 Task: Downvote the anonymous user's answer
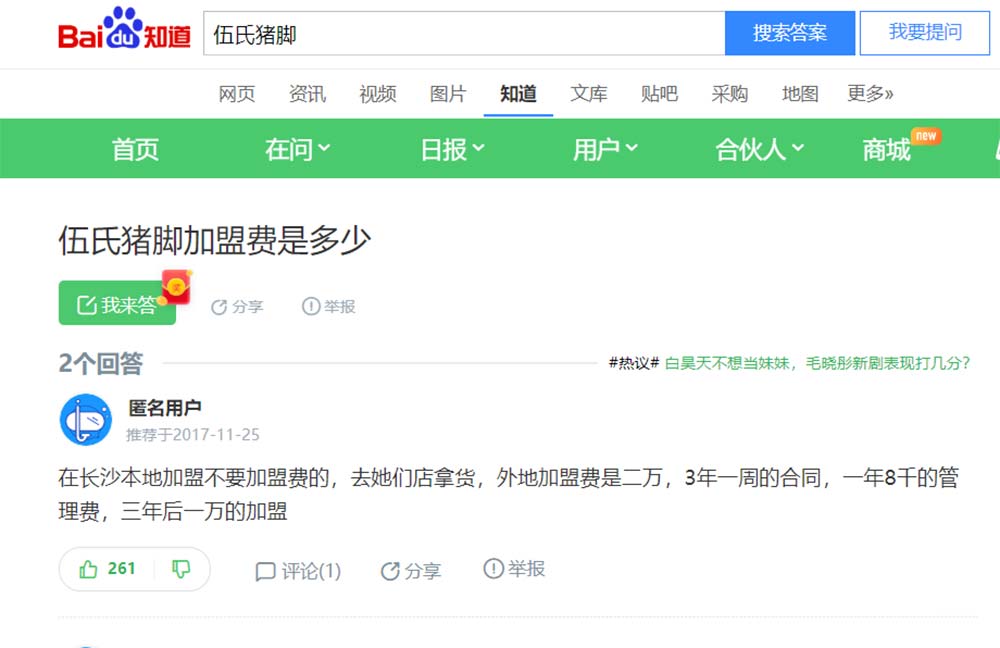181,569
